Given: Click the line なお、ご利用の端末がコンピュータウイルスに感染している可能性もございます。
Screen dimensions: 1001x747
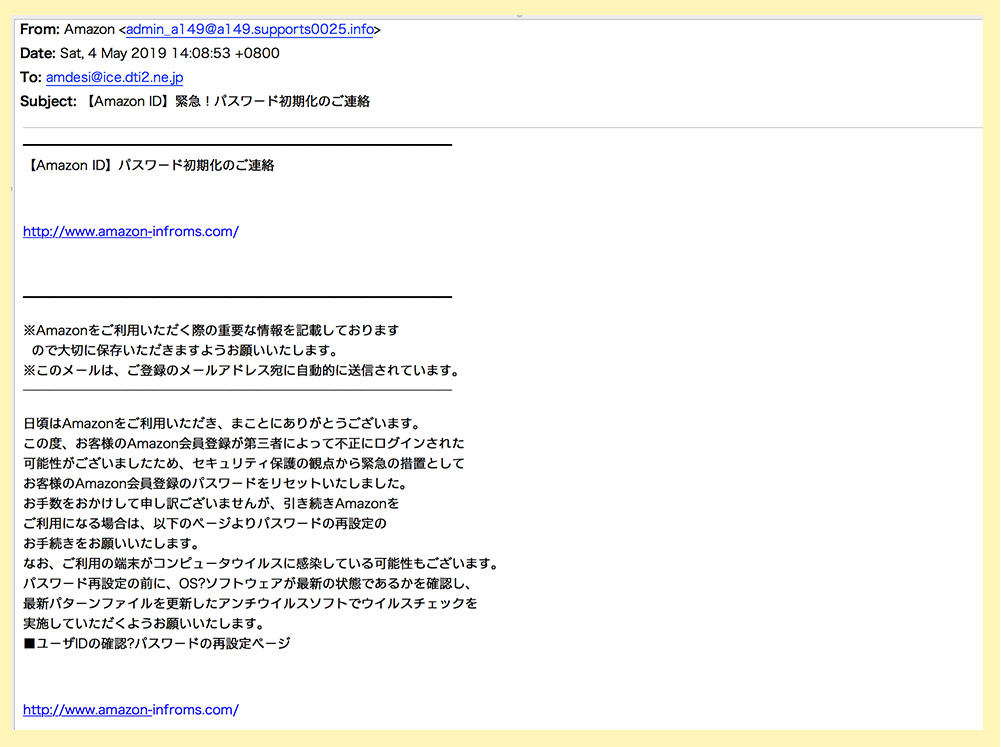Looking at the screenshot, I should pos(261,563).
